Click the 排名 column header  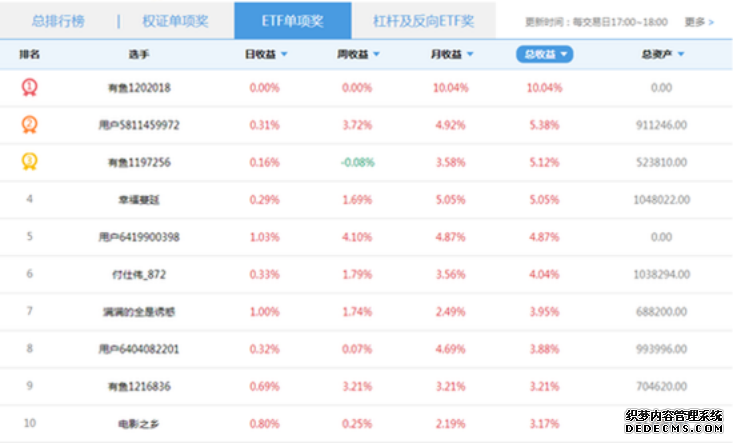pyautogui.click(x=29, y=54)
